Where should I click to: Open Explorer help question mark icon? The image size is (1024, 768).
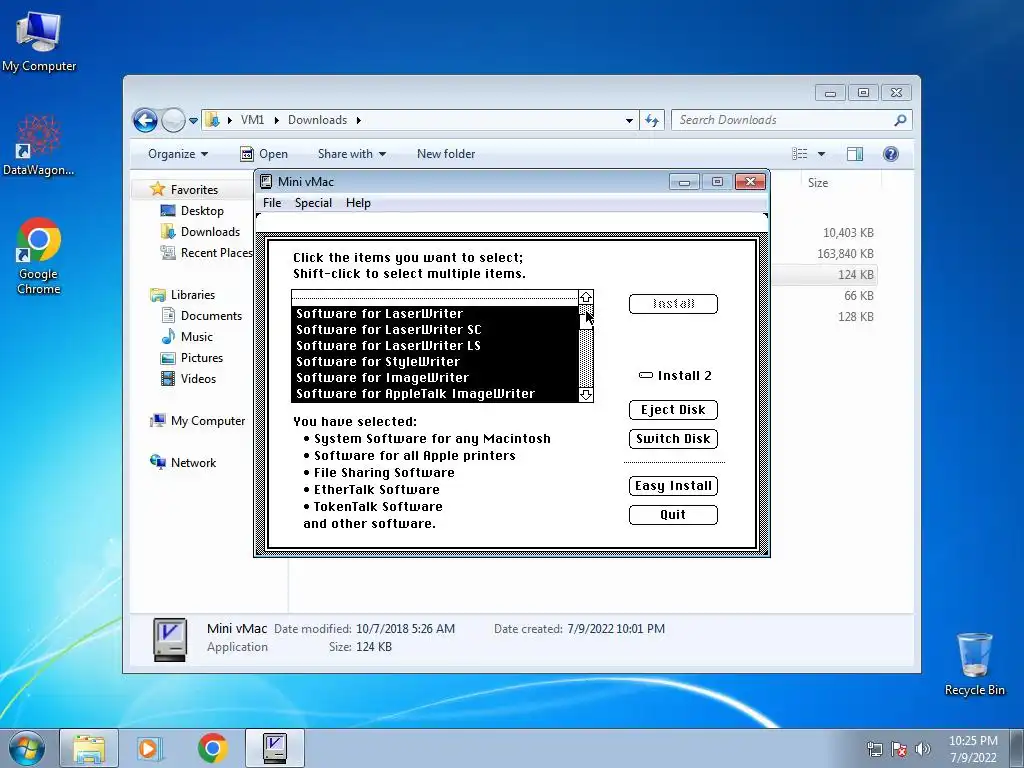click(x=891, y=154)
